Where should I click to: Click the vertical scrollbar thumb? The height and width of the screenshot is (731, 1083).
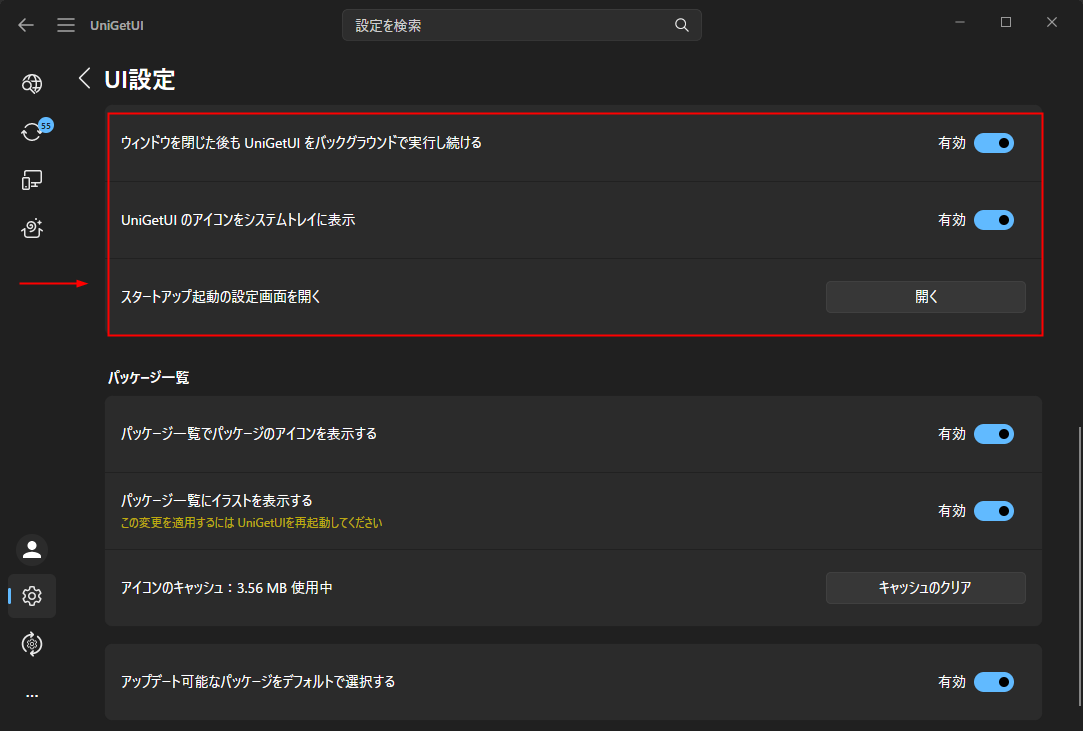pyautogui.click(x=1080, y=567)
